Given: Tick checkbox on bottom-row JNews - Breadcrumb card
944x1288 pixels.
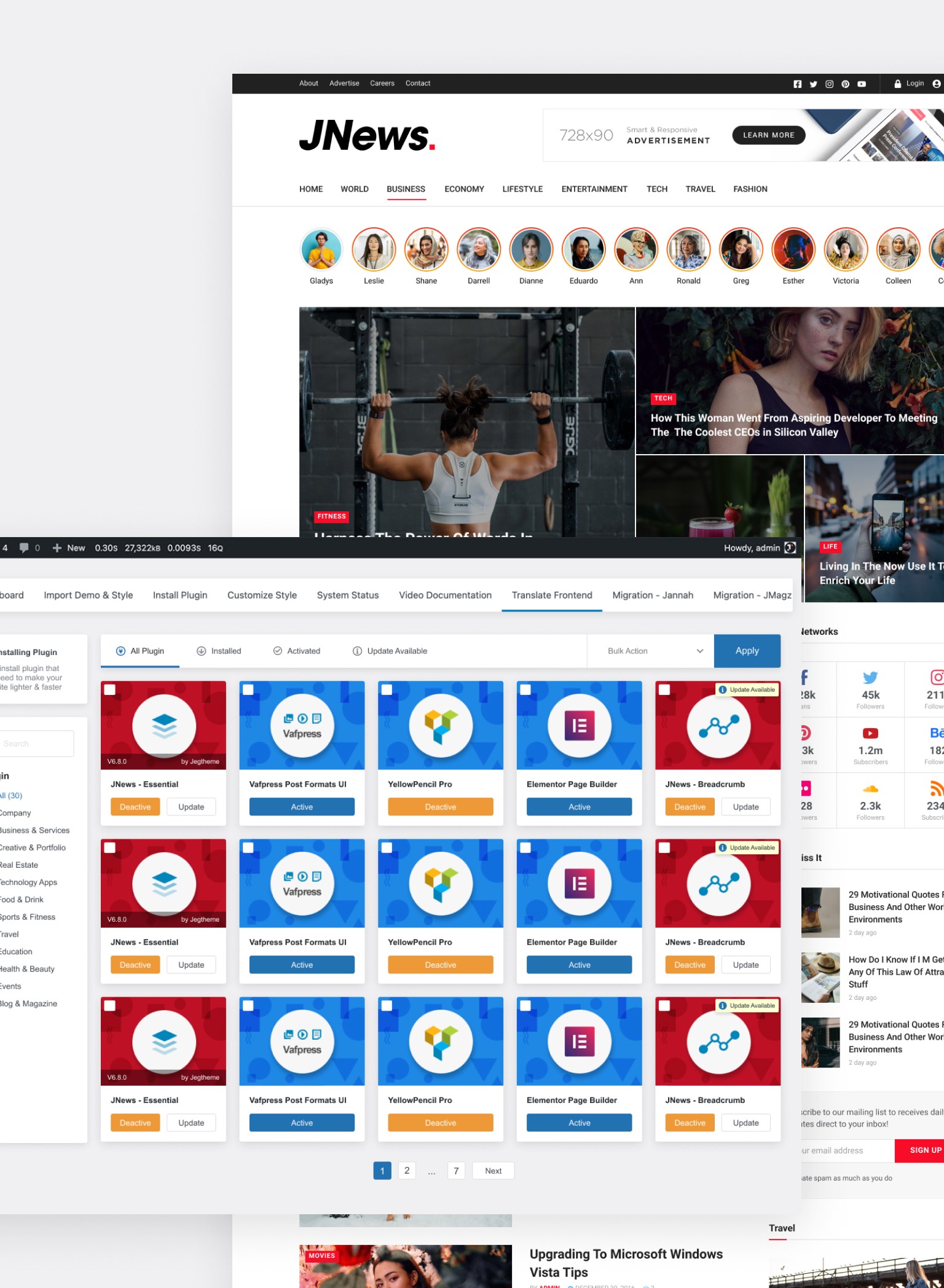Looking at the screenshot, I should (664, 1005).
